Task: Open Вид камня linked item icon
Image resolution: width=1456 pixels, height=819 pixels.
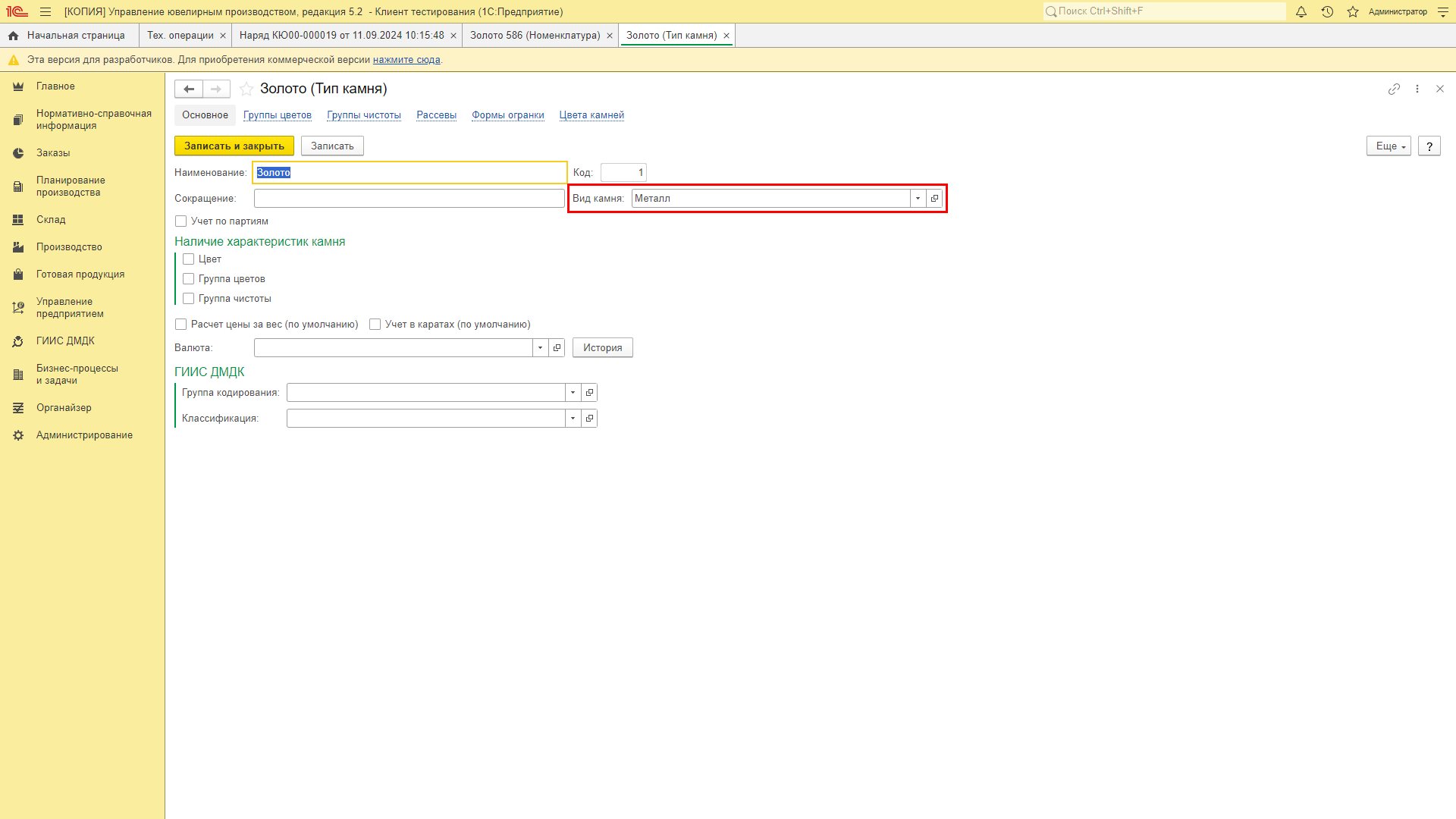Action: point(934,198)
